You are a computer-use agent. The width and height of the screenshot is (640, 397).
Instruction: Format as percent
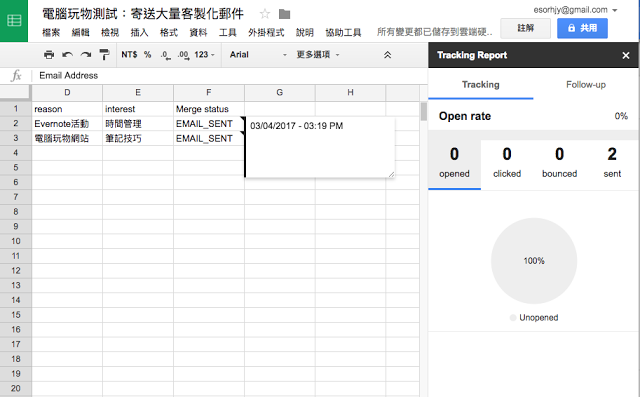coord(147,55)
